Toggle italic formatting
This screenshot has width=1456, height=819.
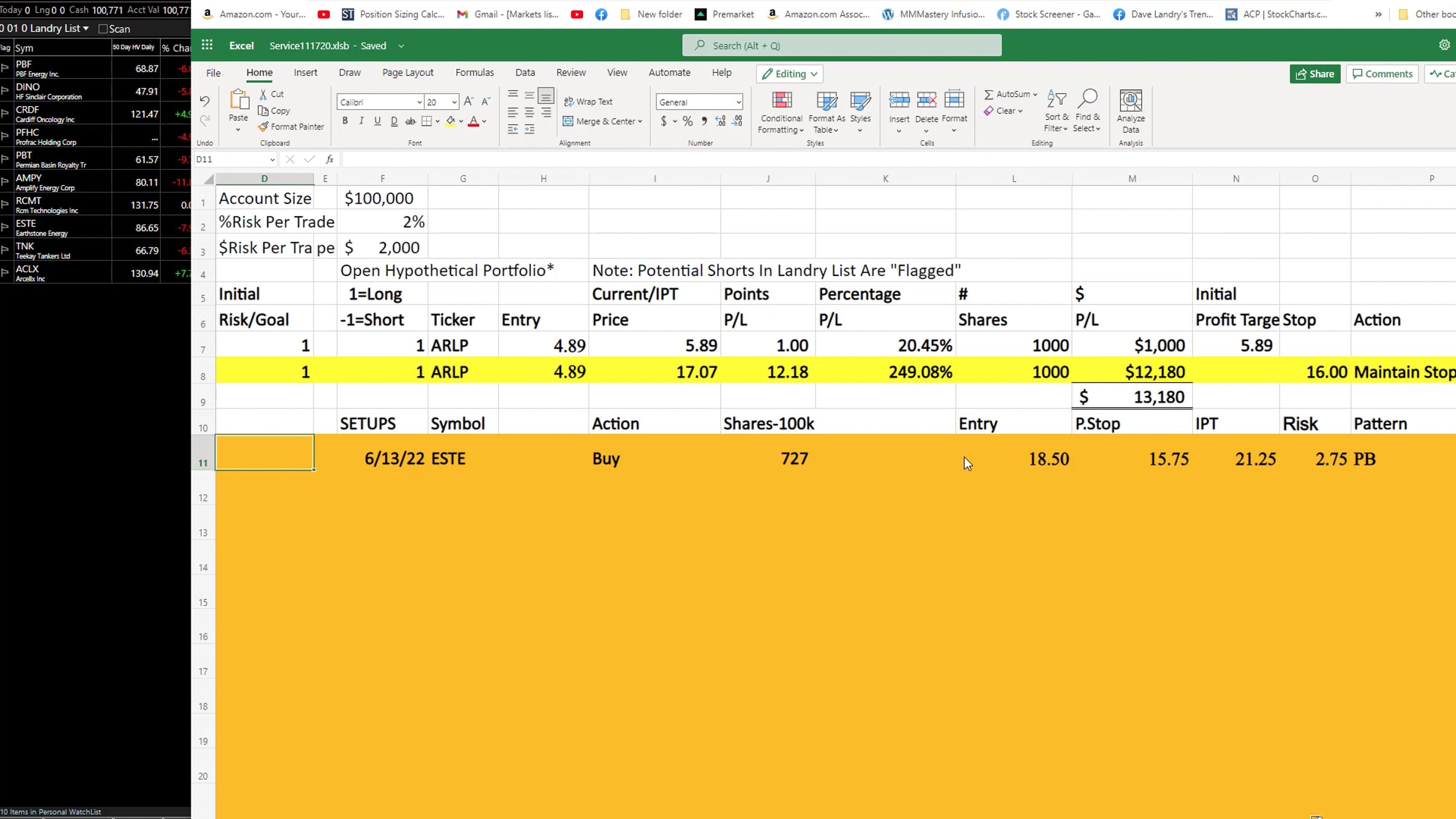click(x=362, y=121)
